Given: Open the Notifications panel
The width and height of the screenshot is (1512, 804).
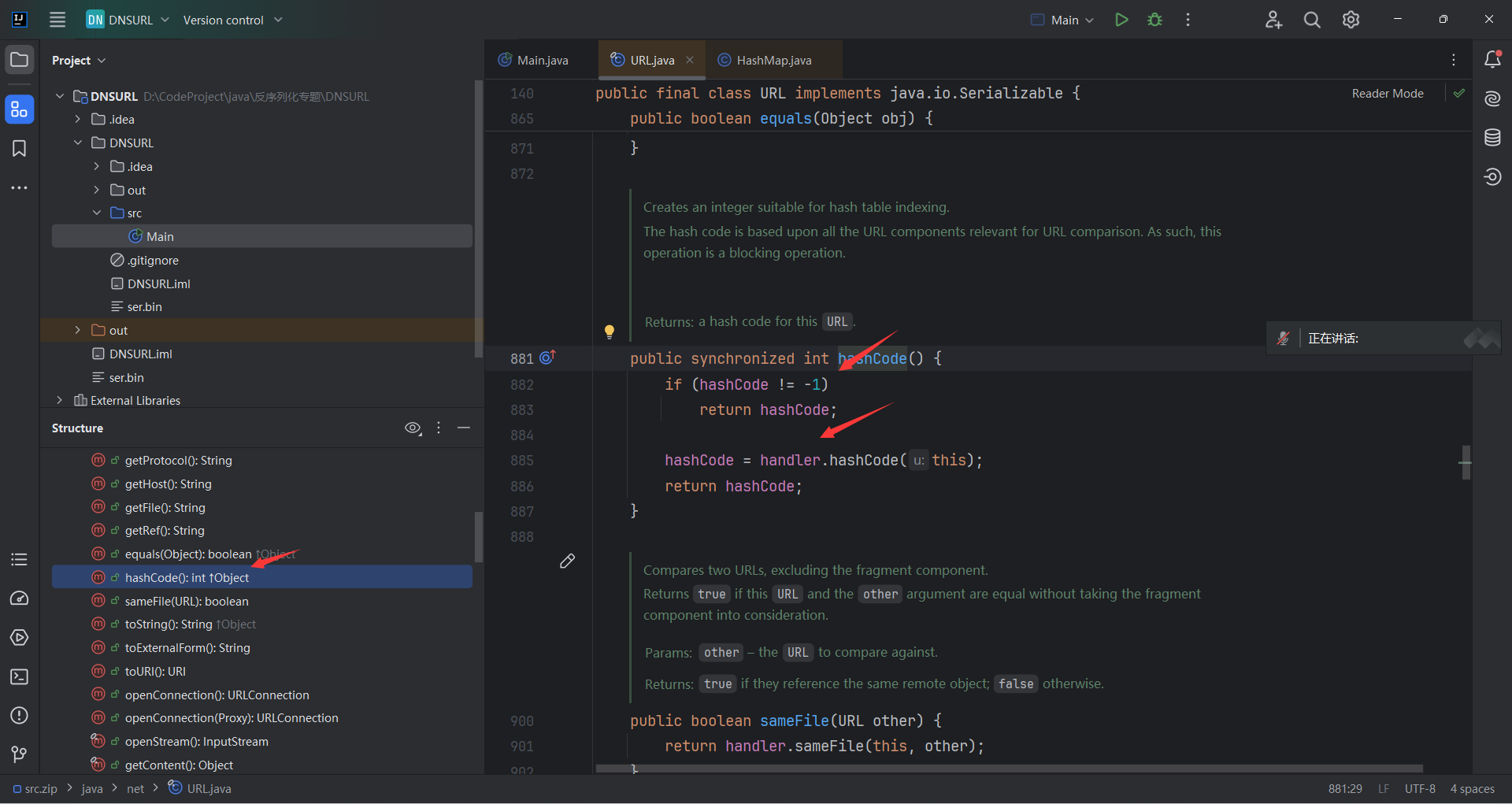Looking at the screenshot, I should point(1492,59).
